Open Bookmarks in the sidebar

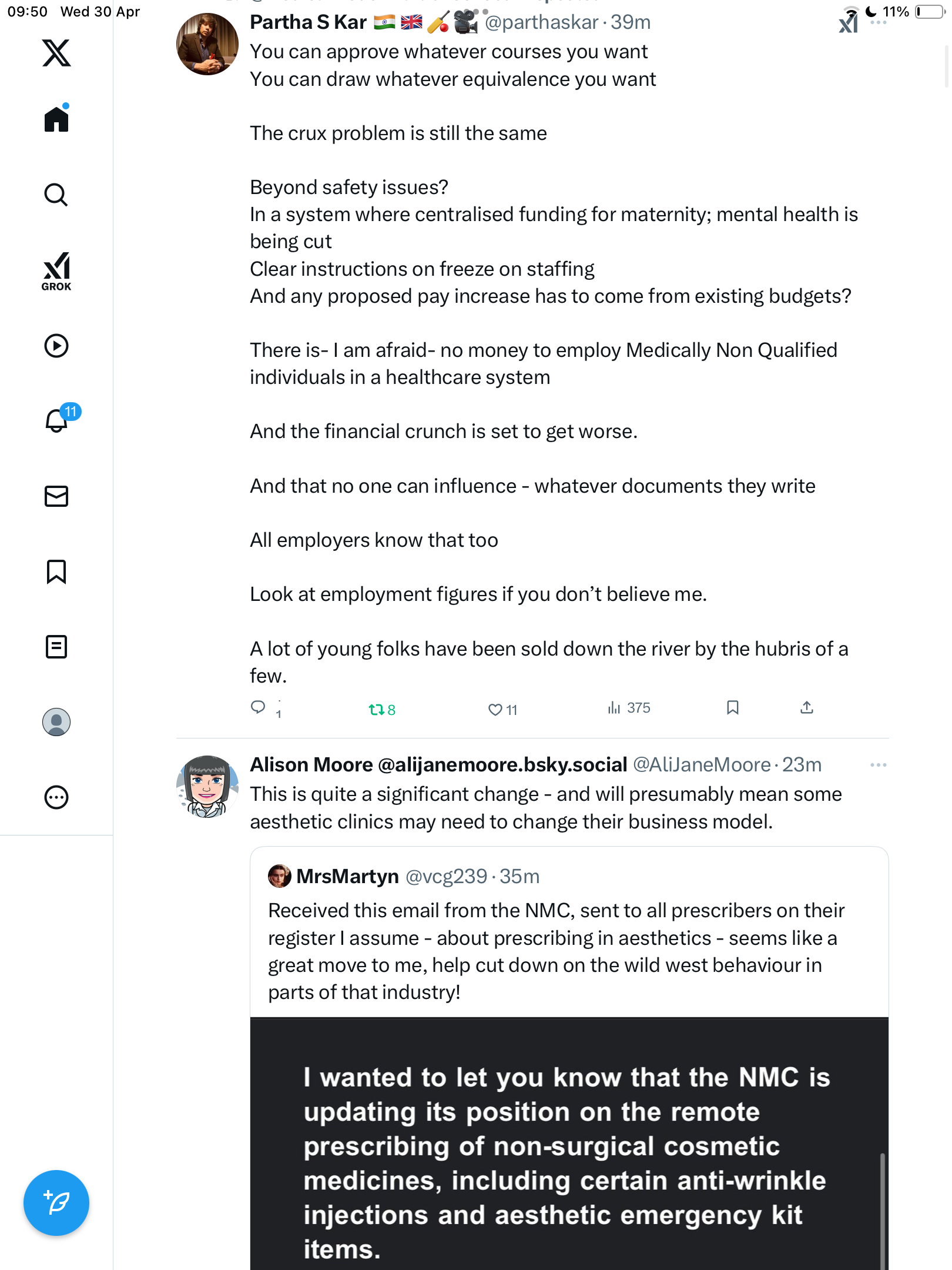pyautogui.click(x=56, y=571)
